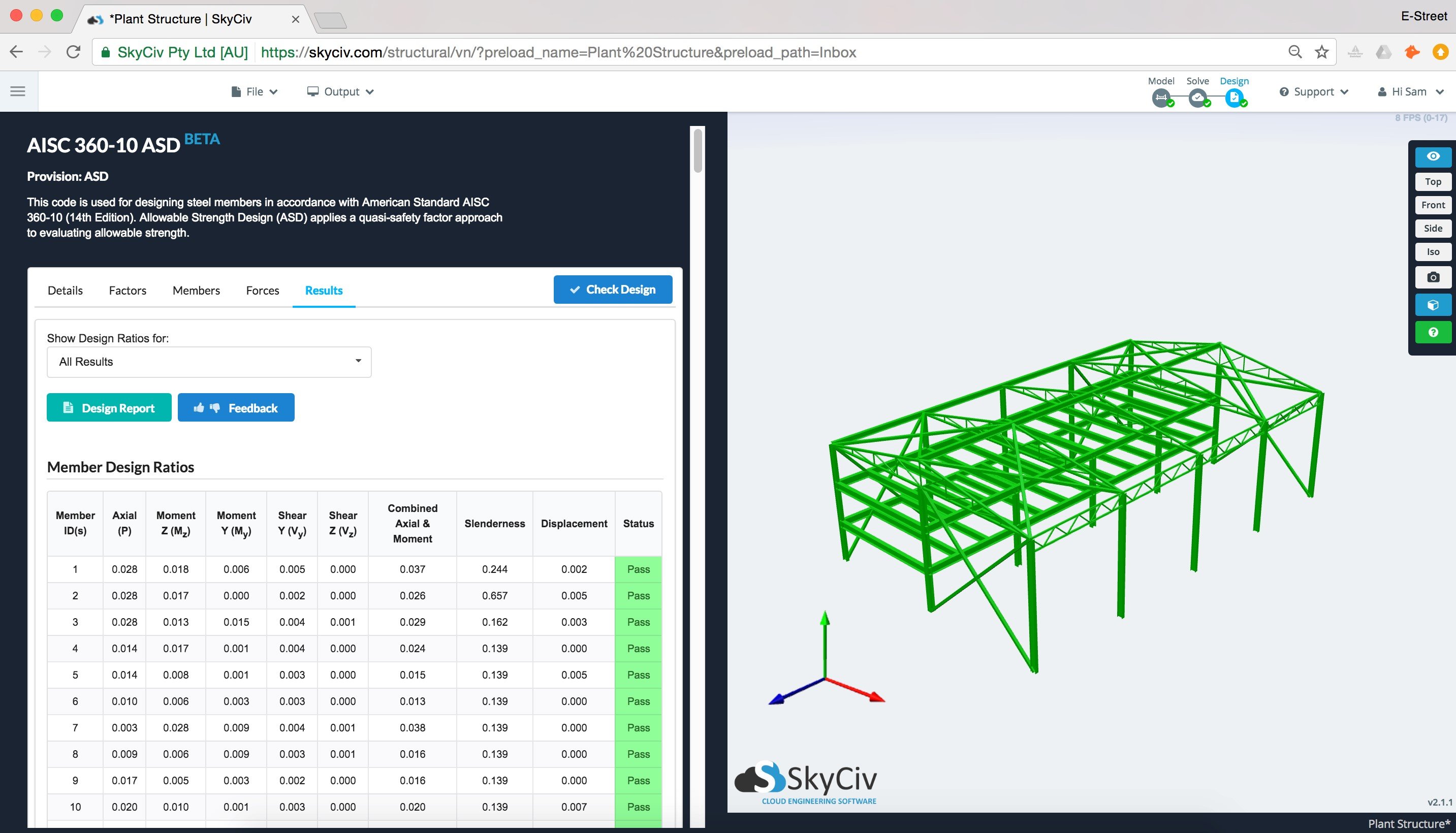Switch to Top view
The image size is (1456, 833).
pos(1433,181)
